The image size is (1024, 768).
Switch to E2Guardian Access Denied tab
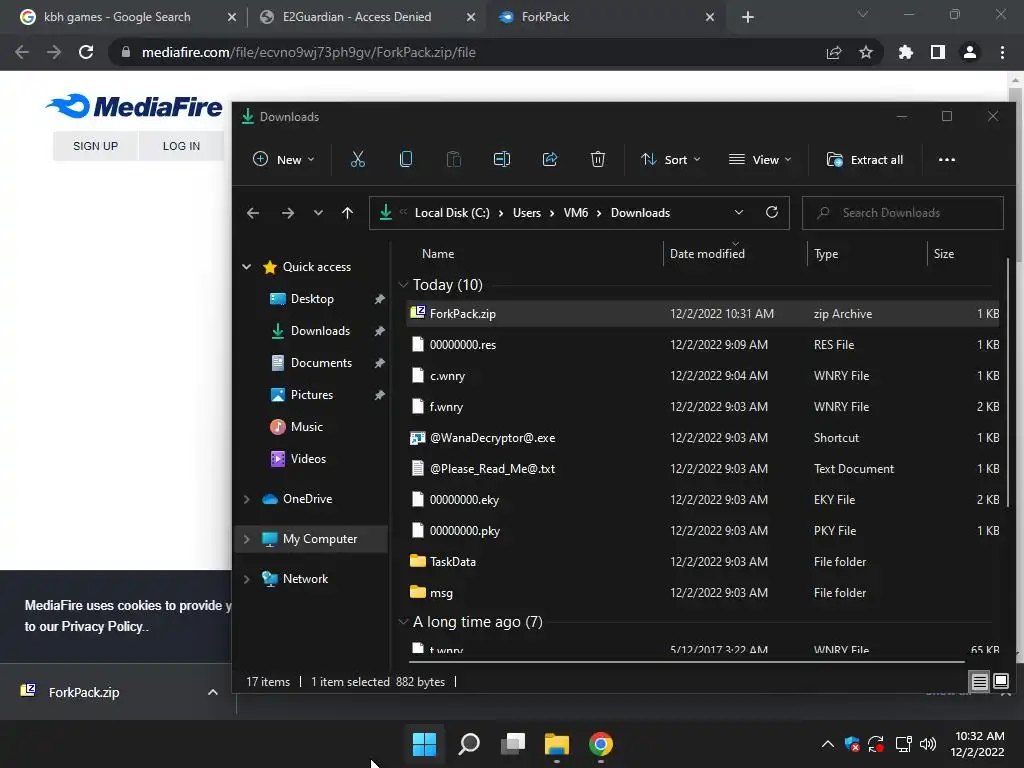(x=357, y=17)
